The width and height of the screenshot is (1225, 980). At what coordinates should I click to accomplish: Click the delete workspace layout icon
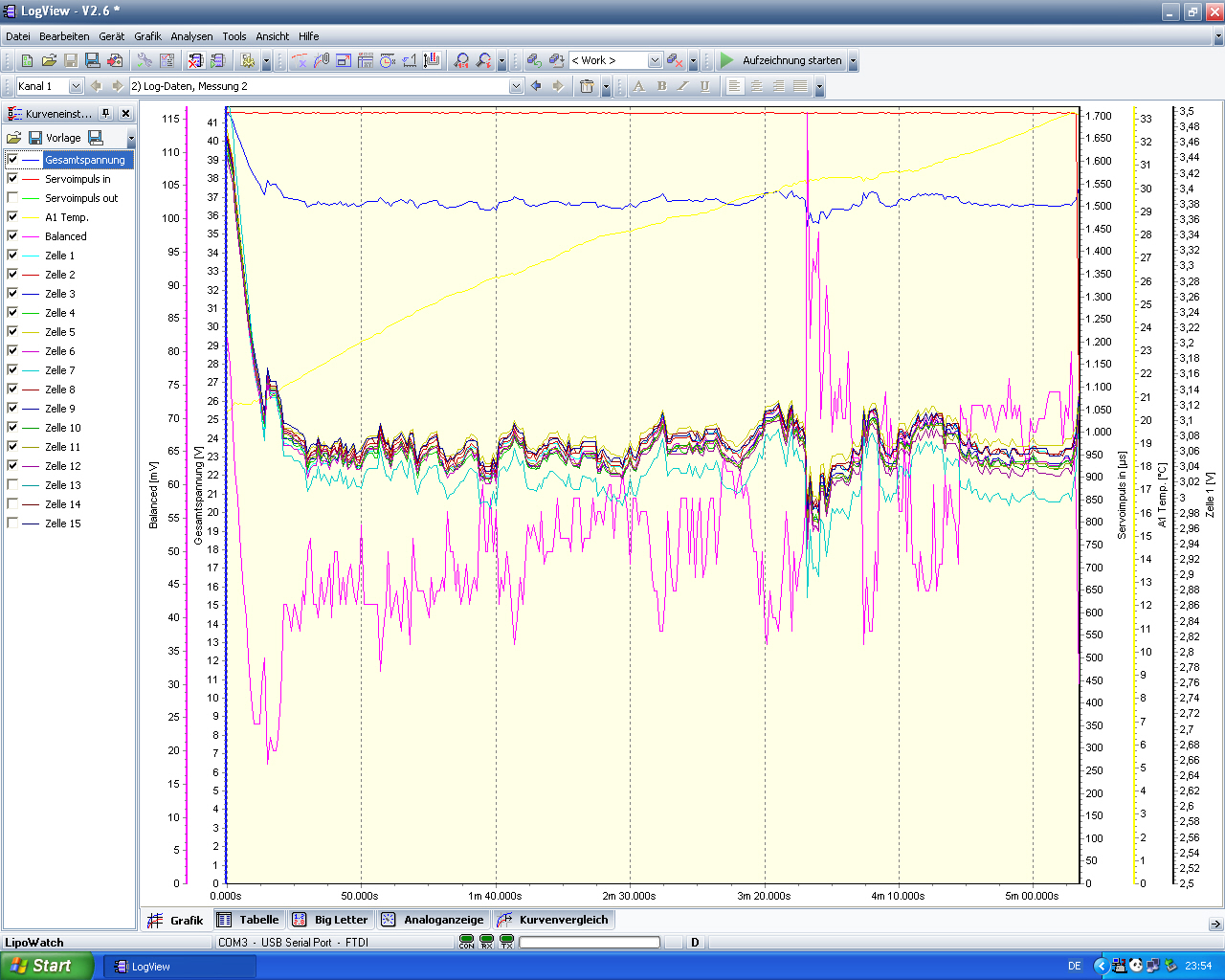675,60
